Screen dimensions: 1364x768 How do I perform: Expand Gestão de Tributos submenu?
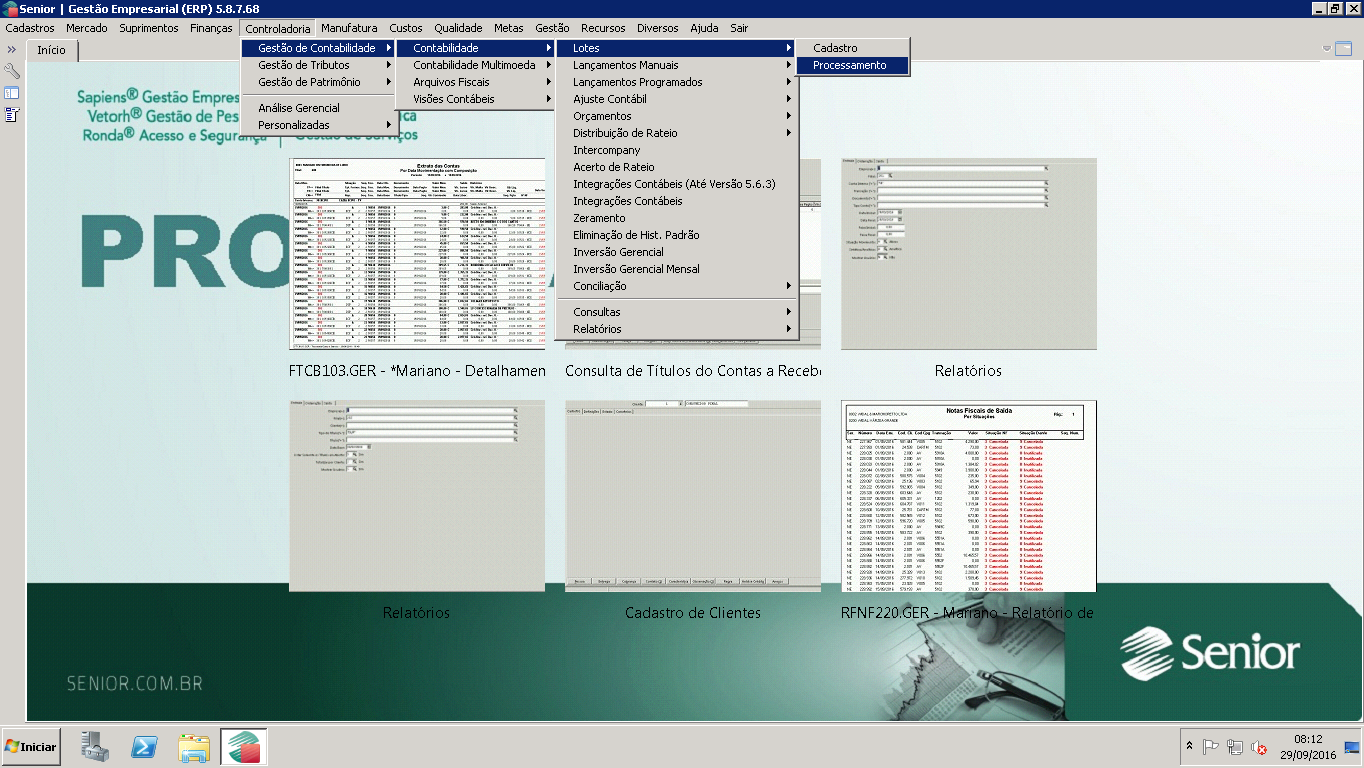318,65
